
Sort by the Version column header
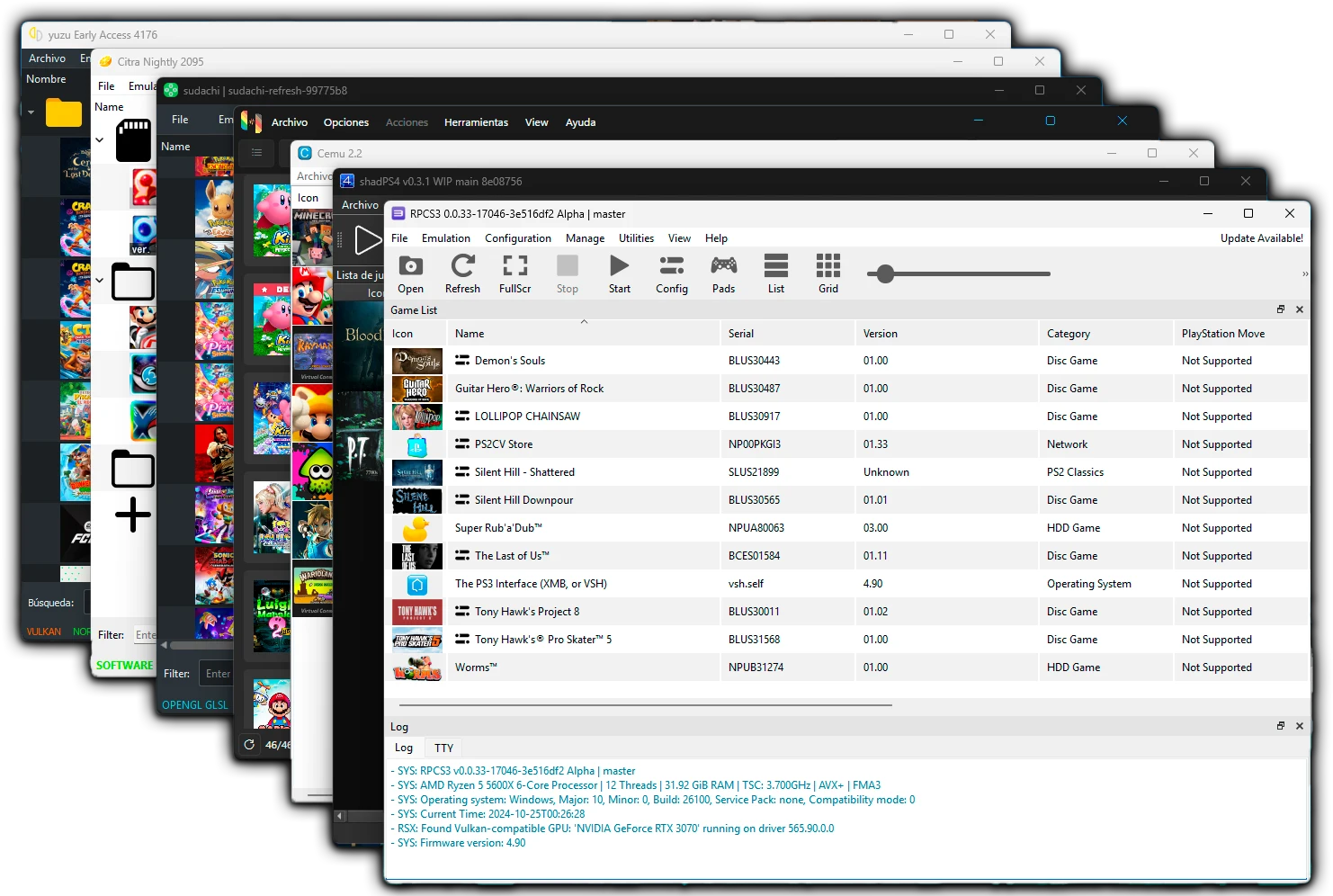[946, 334]
